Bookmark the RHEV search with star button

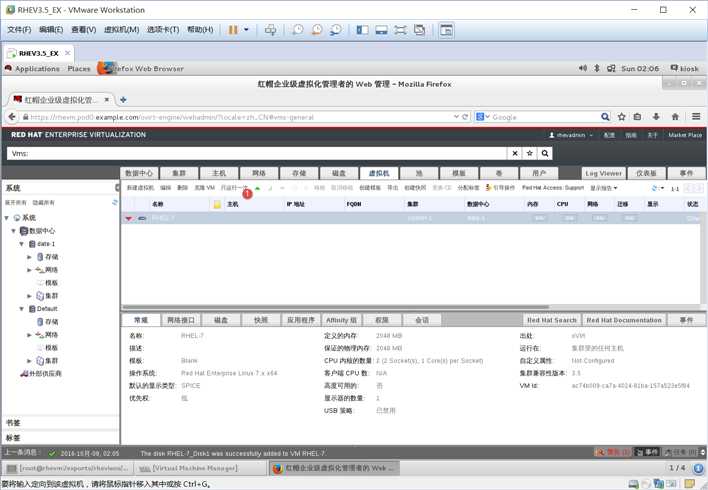click(x=529, y=154)
